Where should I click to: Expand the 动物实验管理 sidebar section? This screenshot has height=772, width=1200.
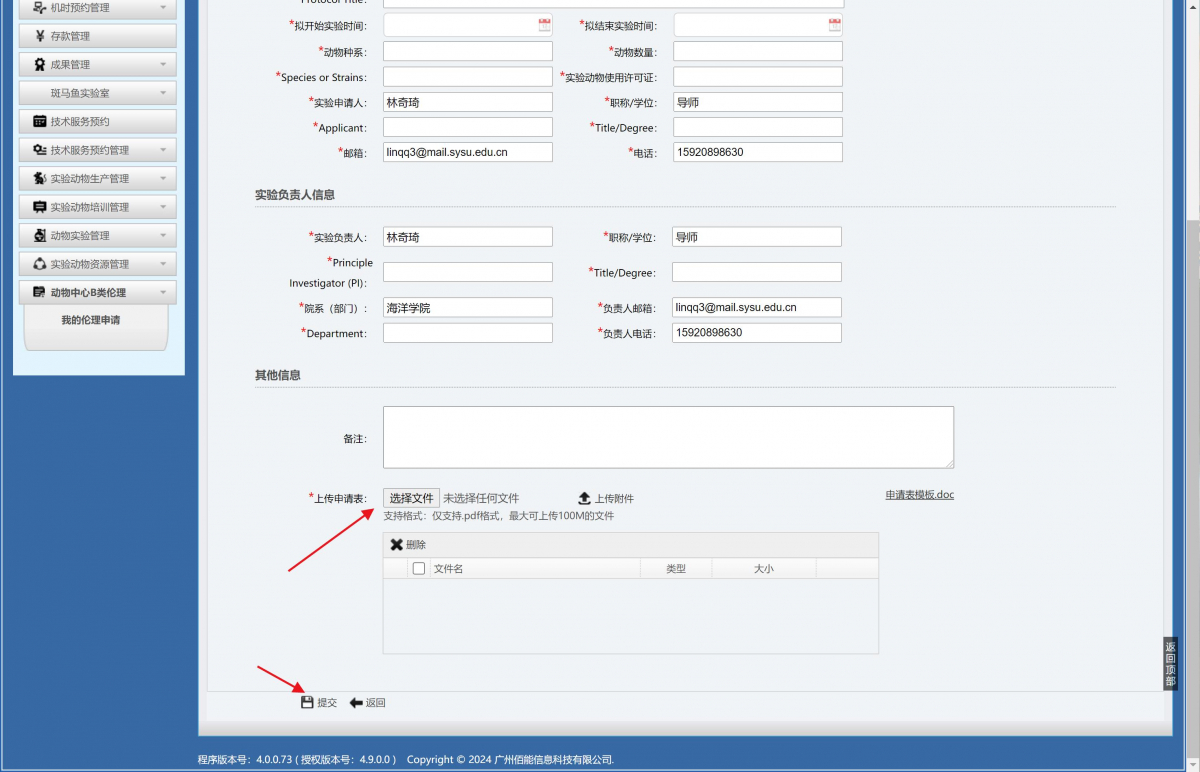163,236
